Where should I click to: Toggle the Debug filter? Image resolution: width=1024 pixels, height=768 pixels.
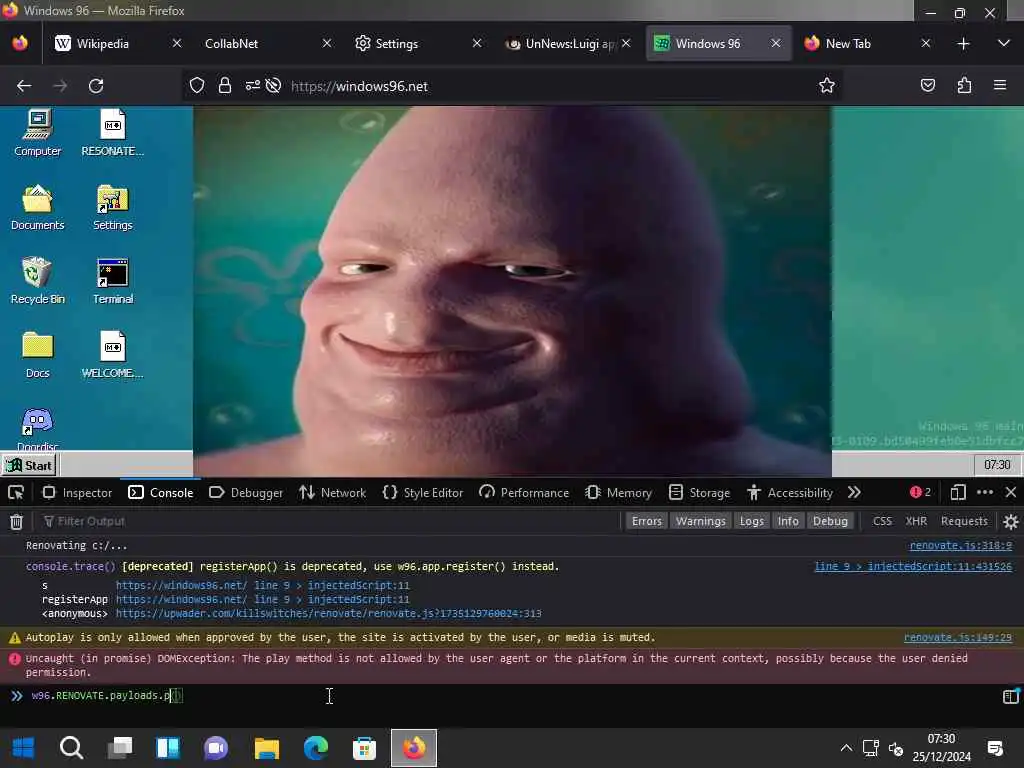click(830, 521)
